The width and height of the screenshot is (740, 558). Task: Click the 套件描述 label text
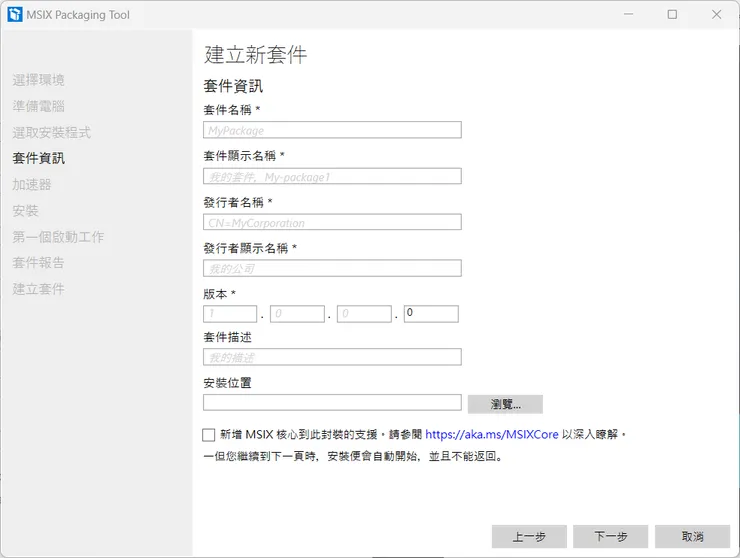[227, 337]
